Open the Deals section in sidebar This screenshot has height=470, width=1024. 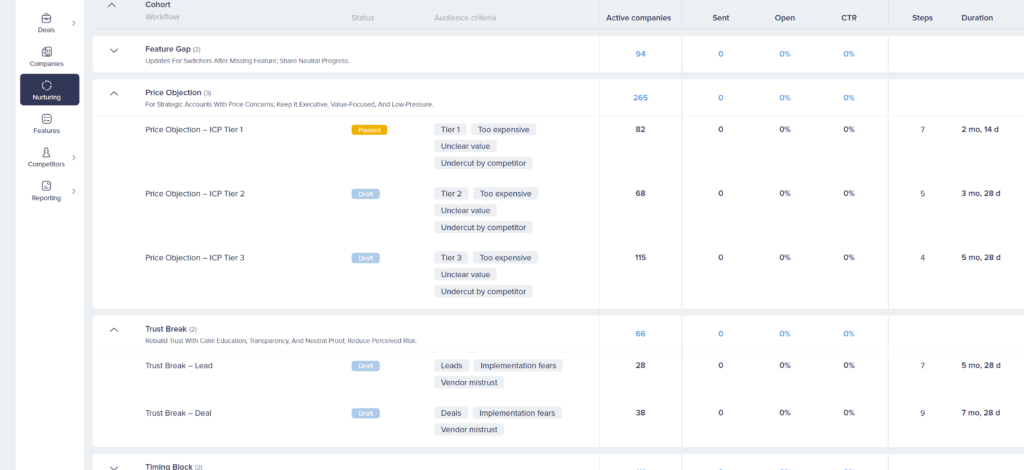tap(47, 22)
